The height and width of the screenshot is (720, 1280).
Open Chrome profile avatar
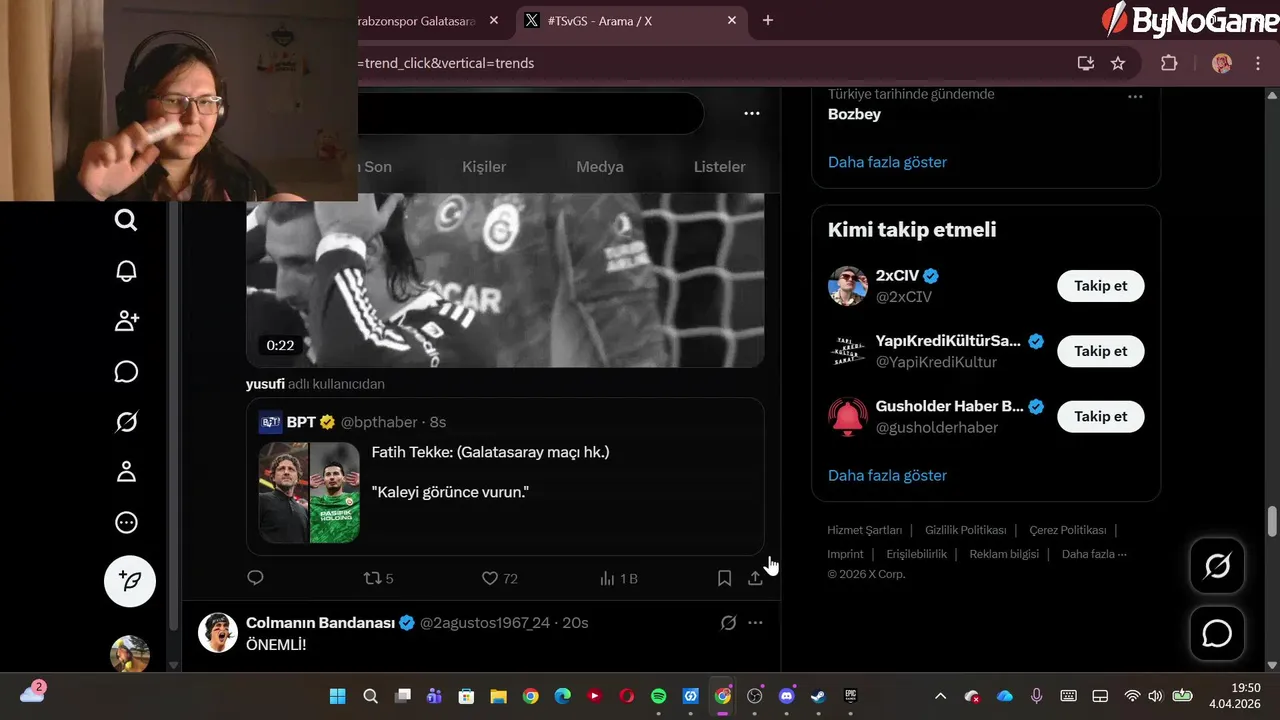1222,63
